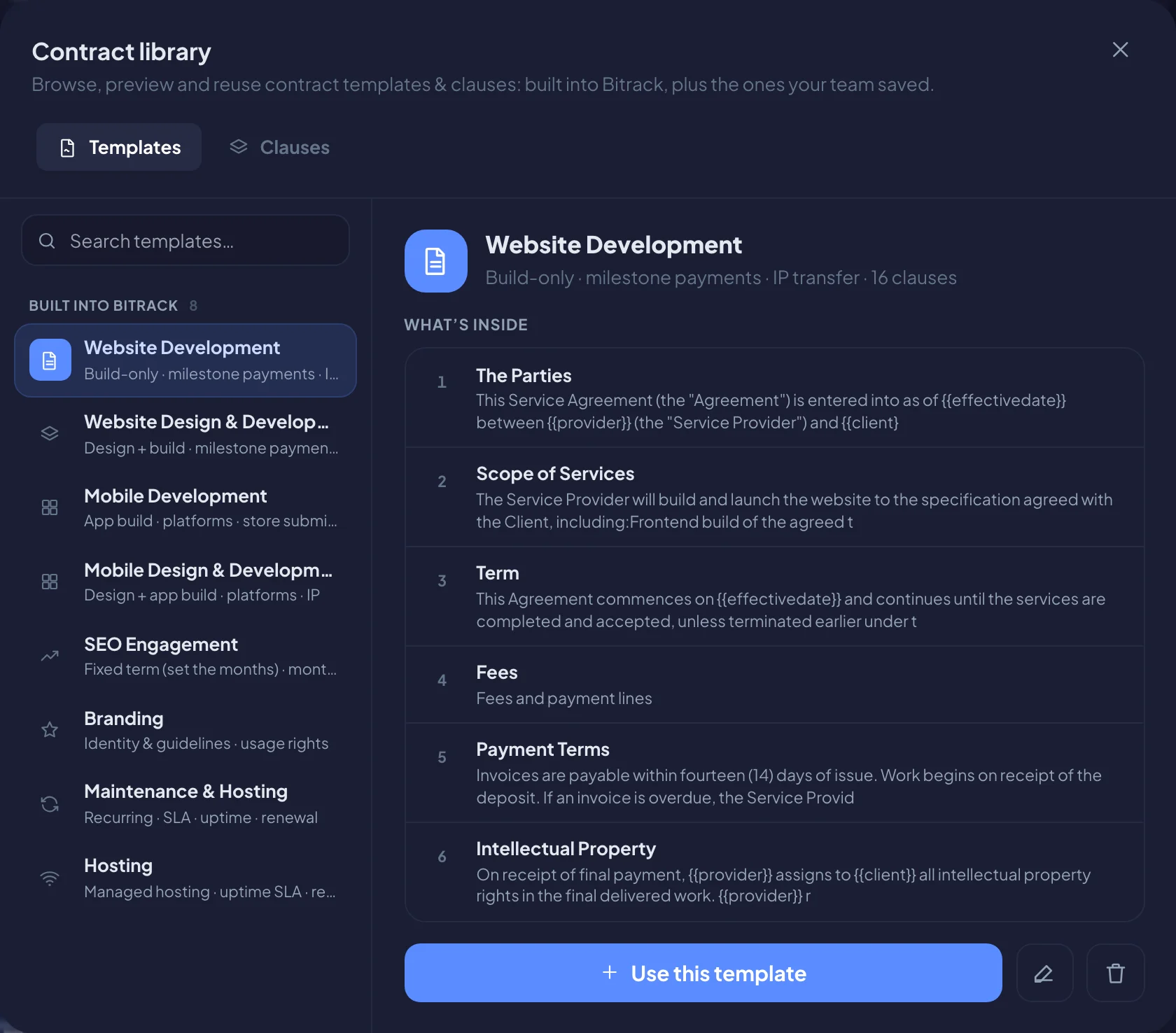Click the search magnifier icon
The image size is (1176, 1033).
[x=47, y=241]
